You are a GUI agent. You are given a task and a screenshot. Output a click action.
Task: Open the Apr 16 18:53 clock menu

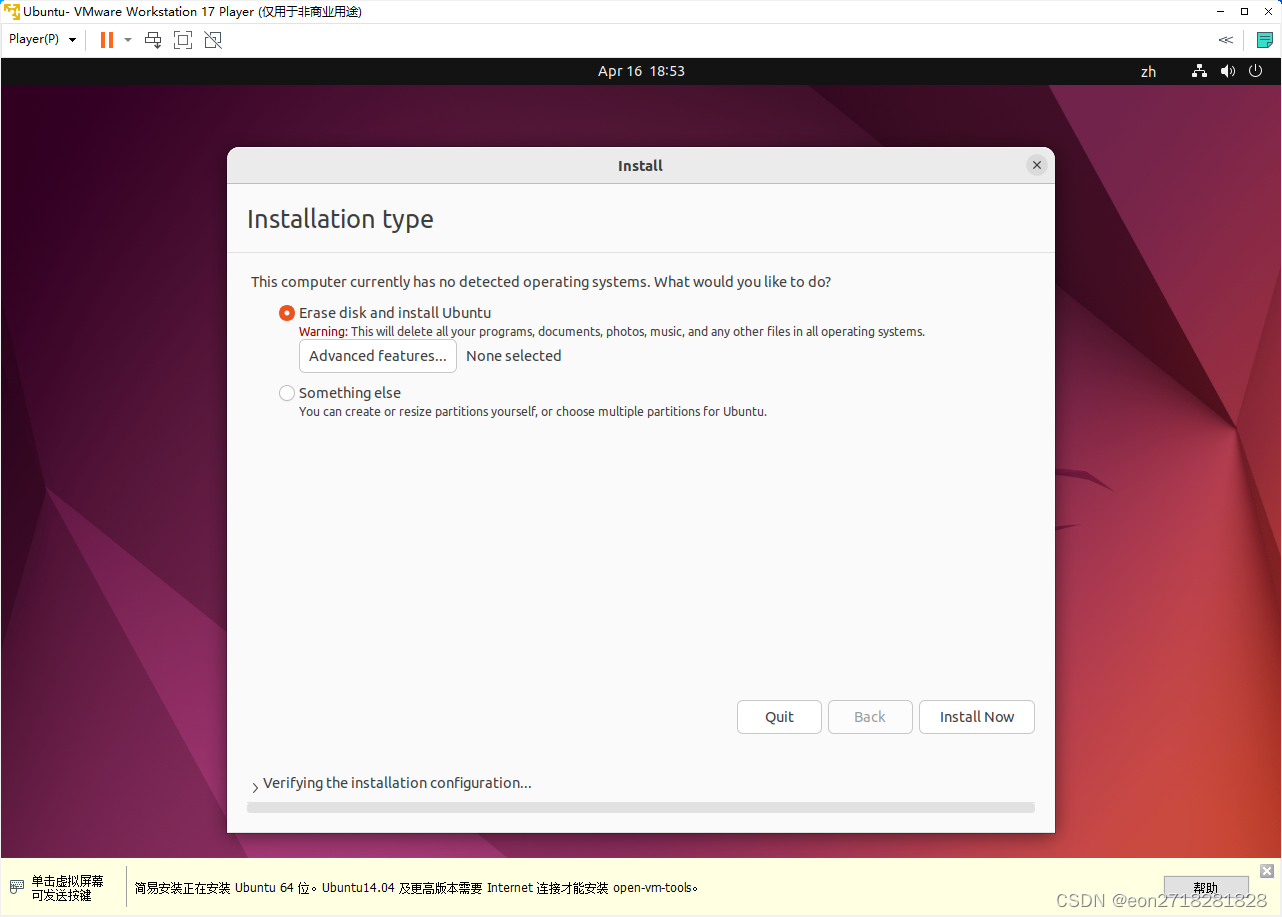(641, 71)
